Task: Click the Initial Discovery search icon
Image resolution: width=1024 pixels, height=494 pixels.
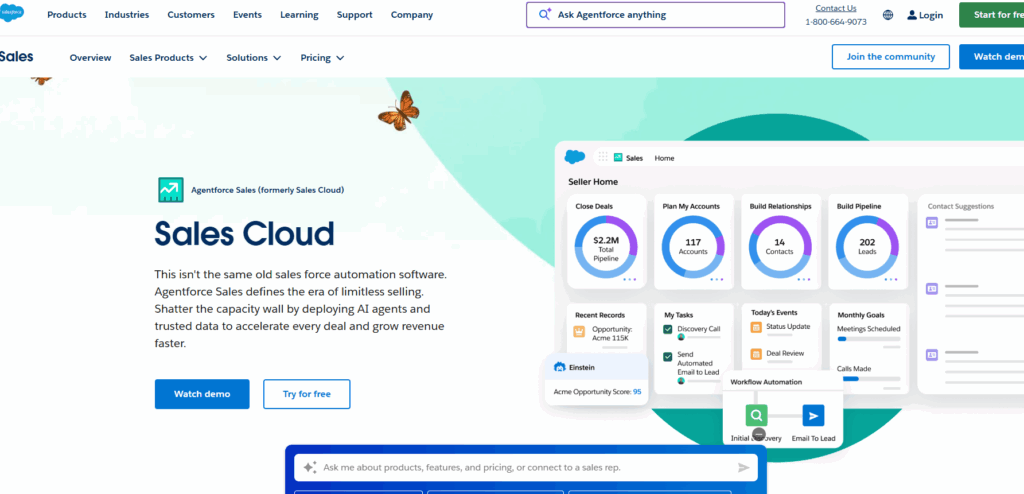Action: [x=758, y=416]
